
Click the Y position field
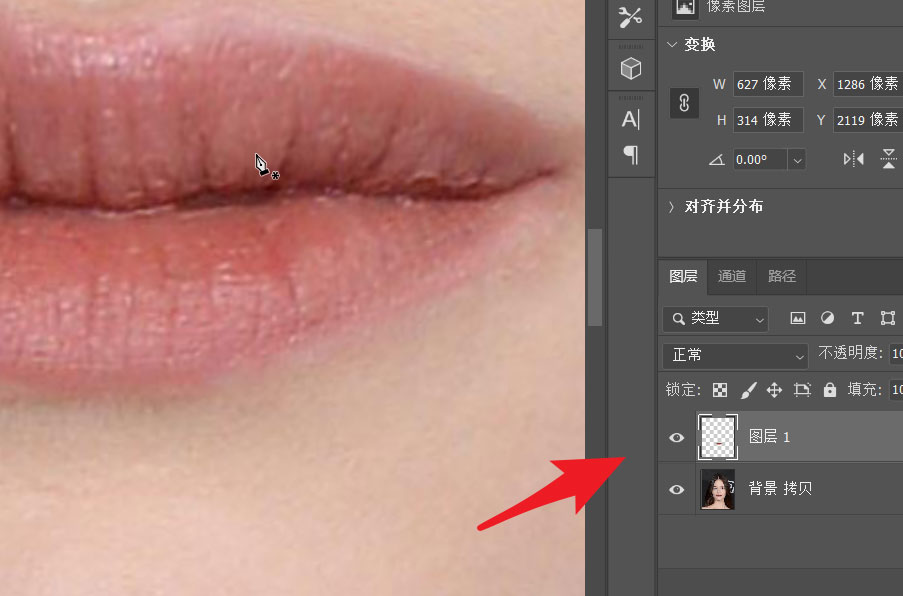[868, 120]
